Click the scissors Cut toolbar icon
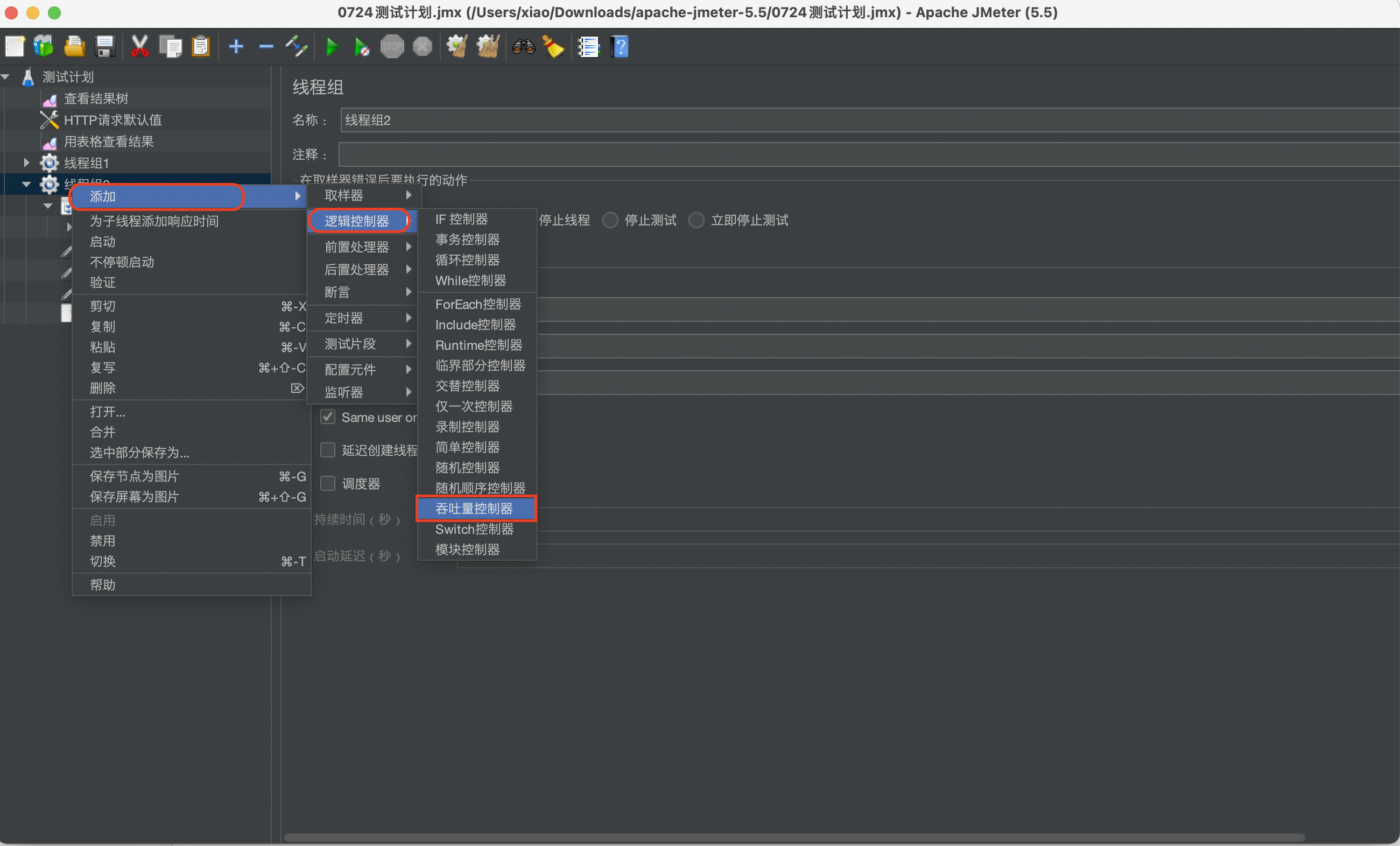Image resolution: width=1400 pixels, height=846 pixels. pyautogui.click(x=139, y=47)
